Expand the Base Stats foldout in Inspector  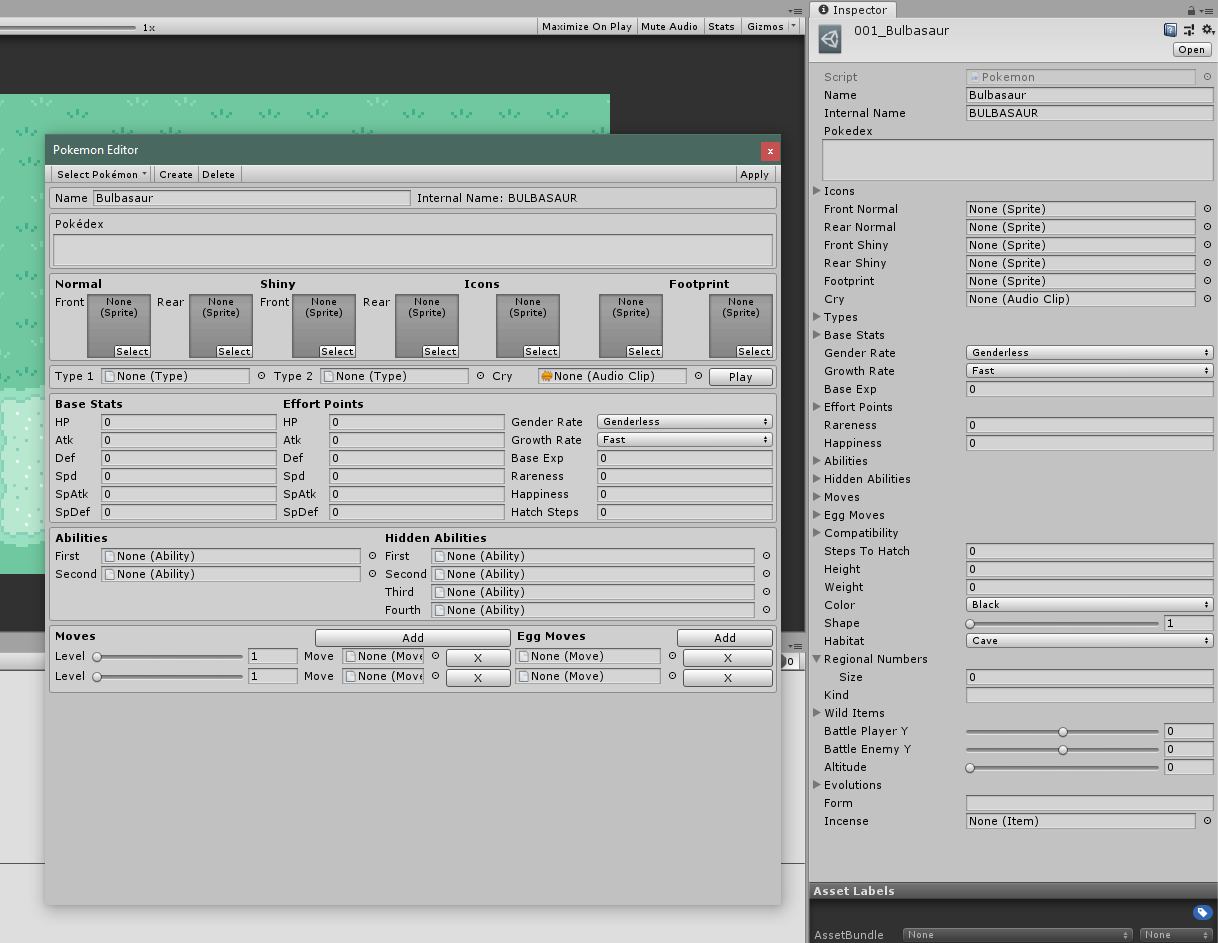817,335
